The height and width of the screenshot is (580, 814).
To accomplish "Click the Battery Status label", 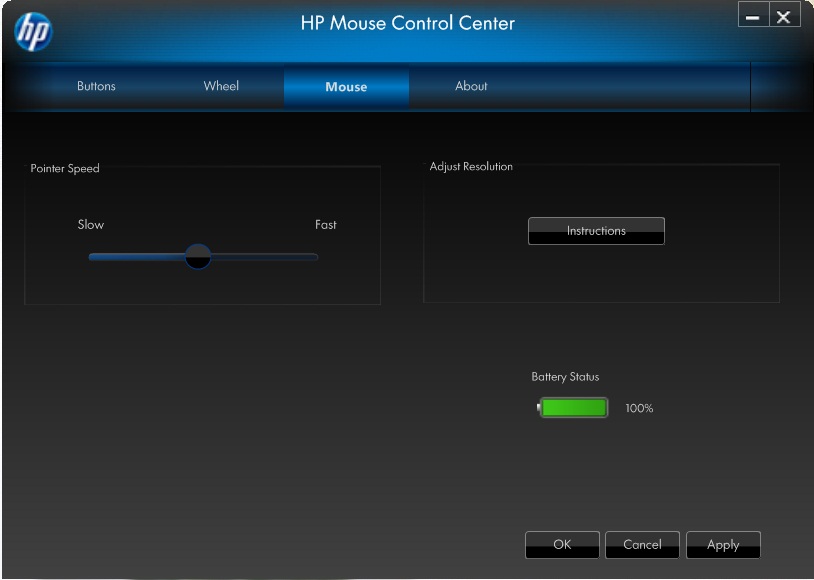I will tap(565, 377).
